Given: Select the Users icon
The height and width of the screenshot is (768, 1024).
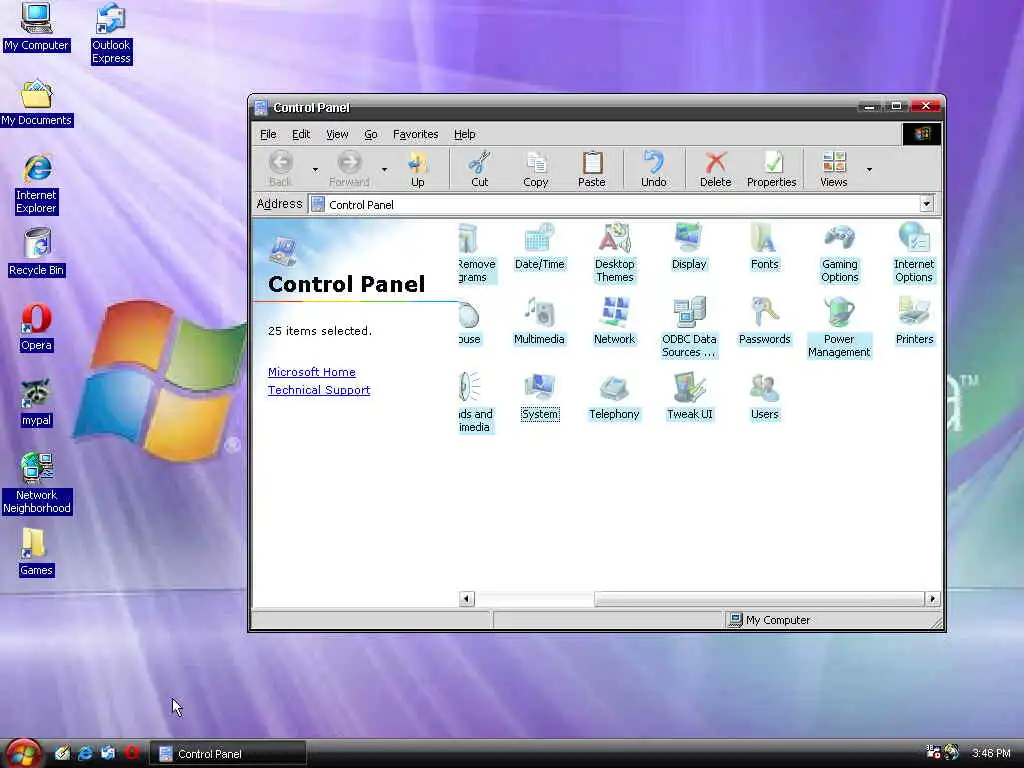Looking at the screenshot, I should pyautogui.click(x=764, y=396).
